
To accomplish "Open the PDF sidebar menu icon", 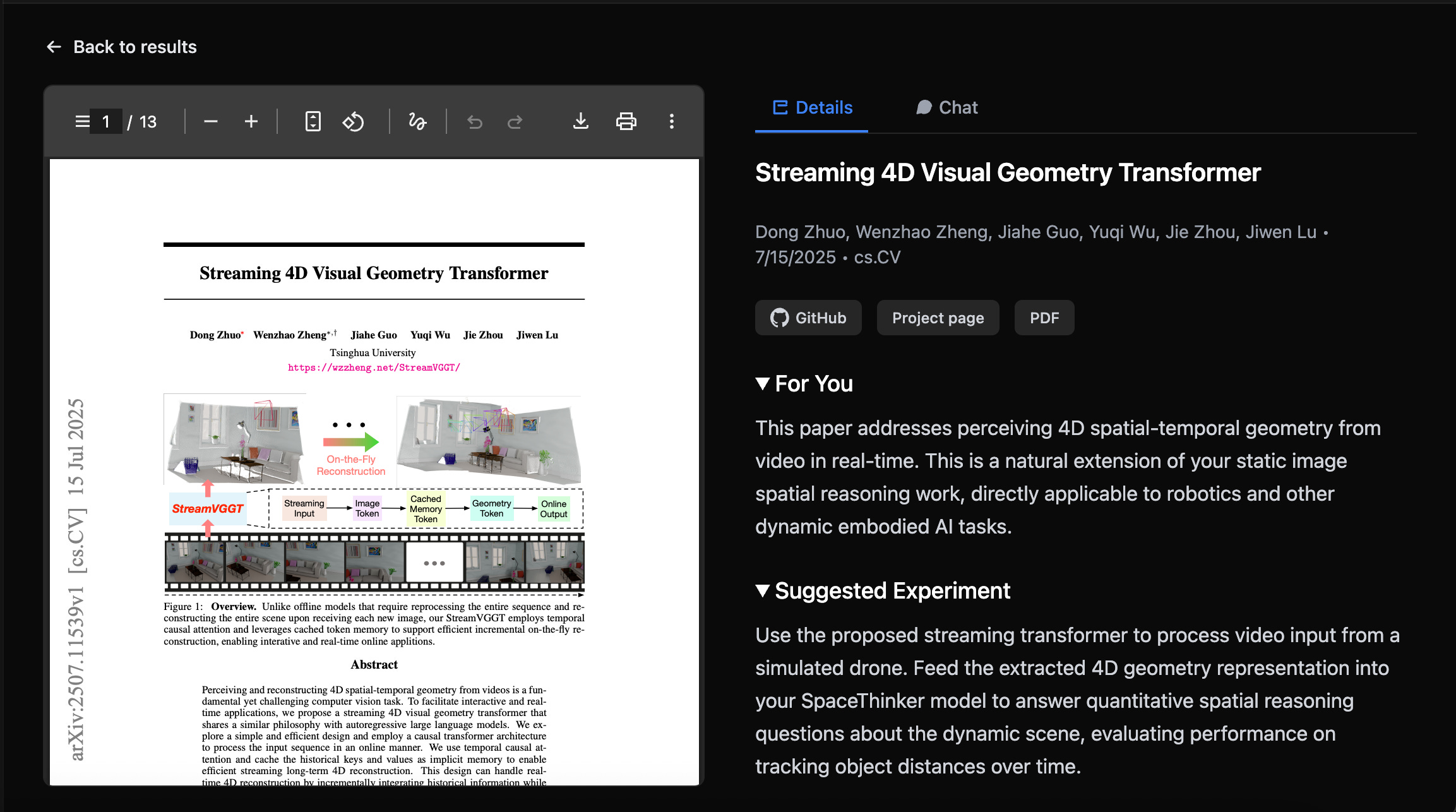I will [82, 121].
